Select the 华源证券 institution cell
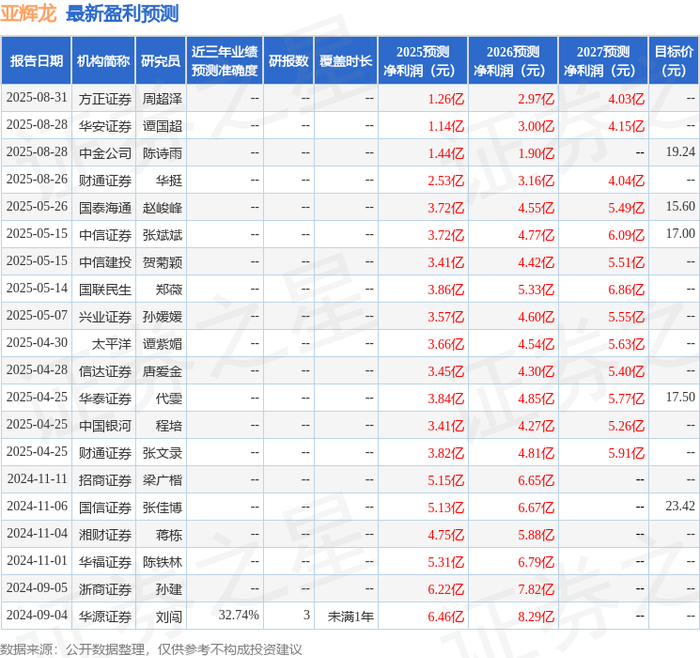The height and width of the screenshot is (658, 700). tap(105, 617)
